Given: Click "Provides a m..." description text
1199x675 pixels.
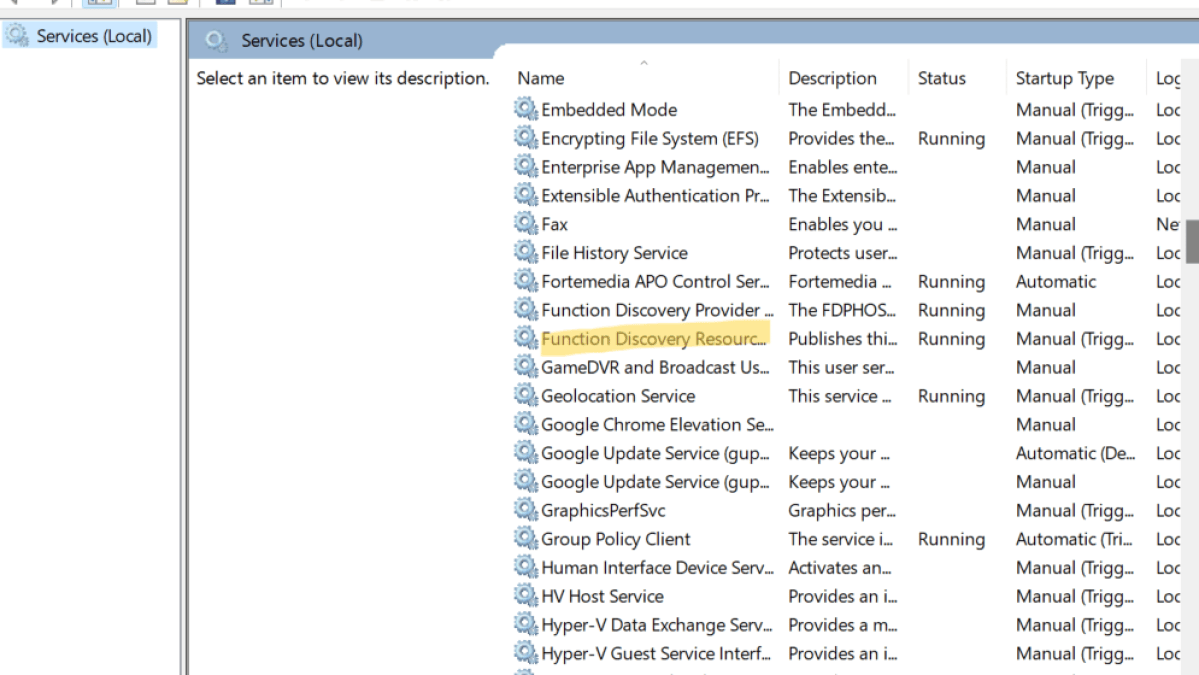Looking at the screenshot, I should click(843, 625).
